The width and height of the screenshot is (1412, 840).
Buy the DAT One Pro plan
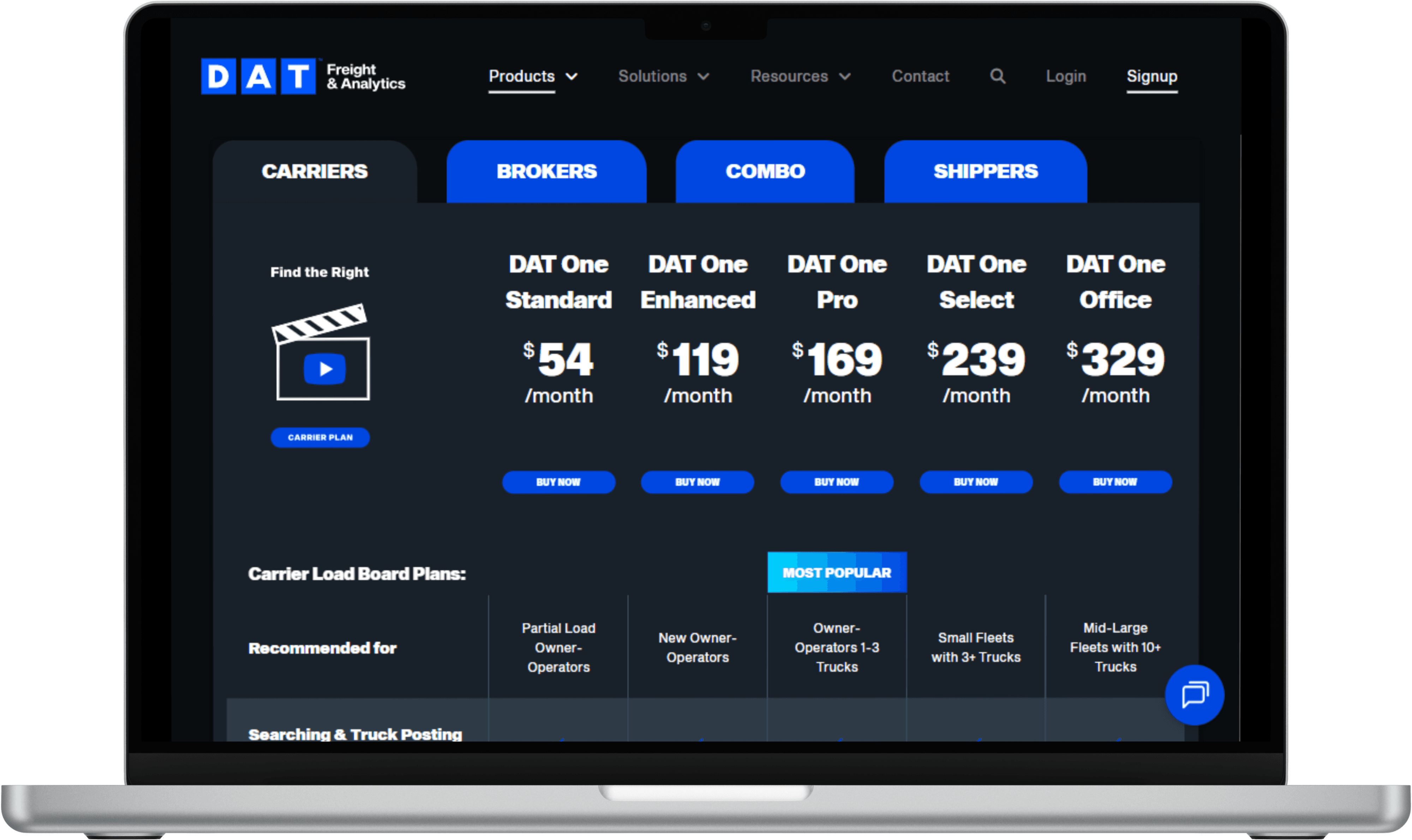837,482
